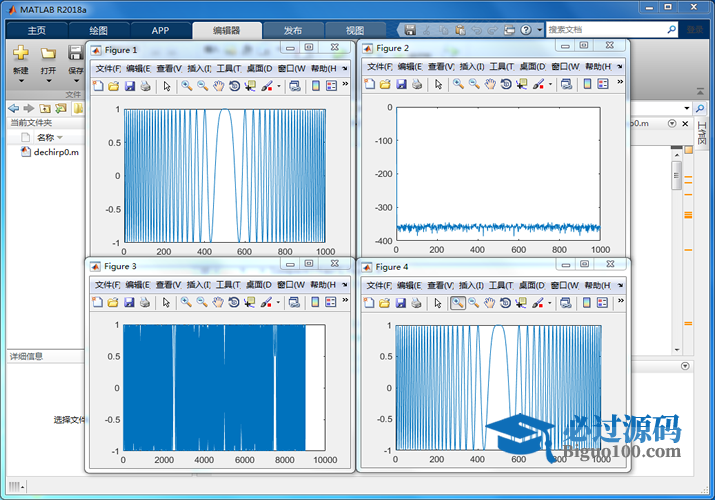
Task: Open MATLAB Help question mark icon
Action: (x=526, y=30)
